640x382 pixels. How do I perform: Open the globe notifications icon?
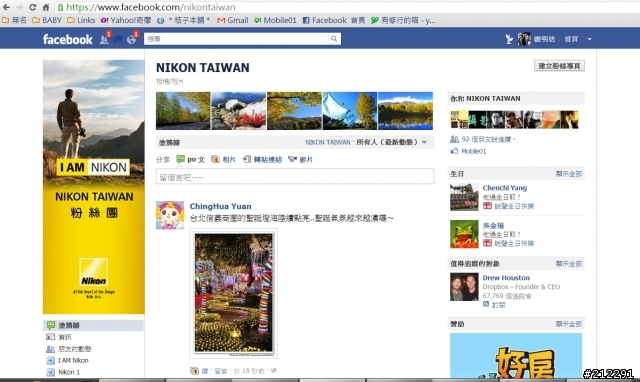pyautogui.click(x=131, y=39)
